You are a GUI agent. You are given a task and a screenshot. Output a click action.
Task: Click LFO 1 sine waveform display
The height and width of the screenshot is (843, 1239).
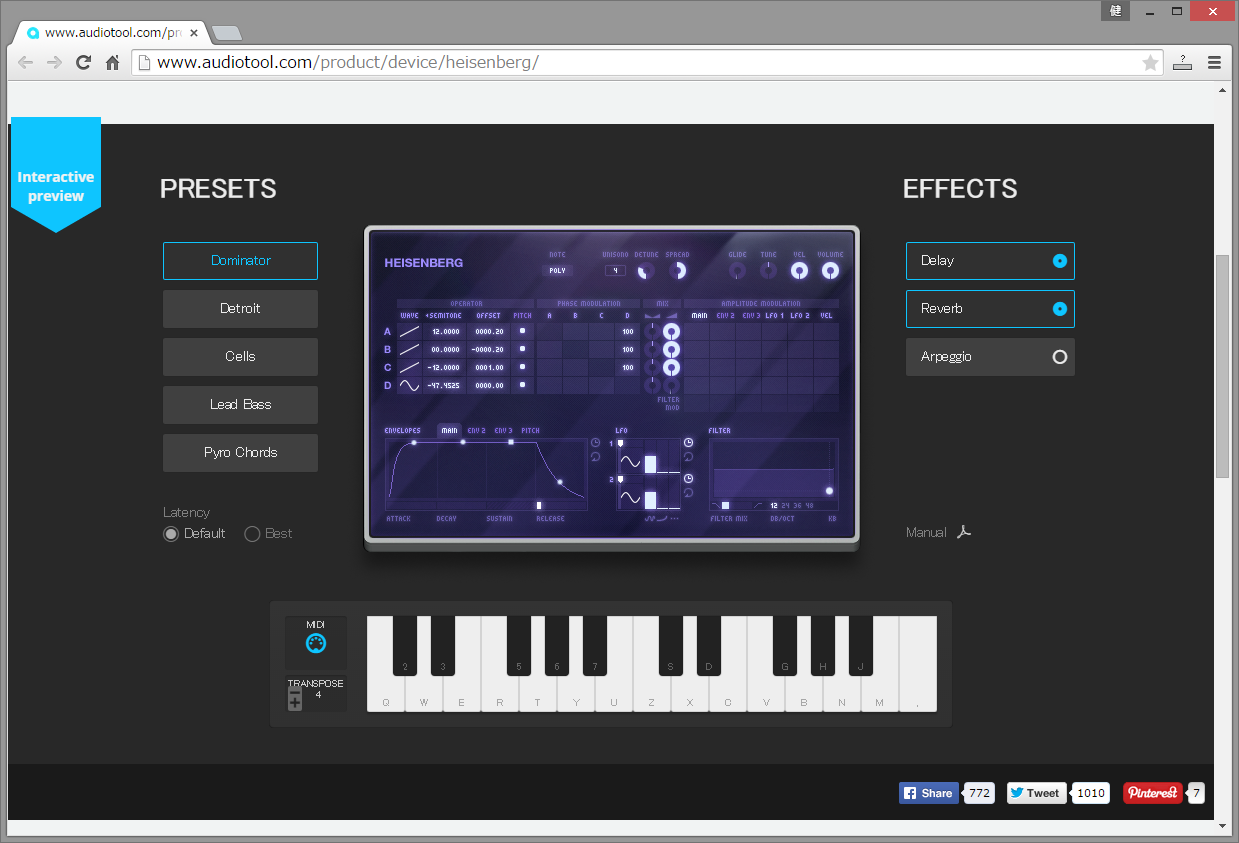pyautogui.click(x=630, y=463)
